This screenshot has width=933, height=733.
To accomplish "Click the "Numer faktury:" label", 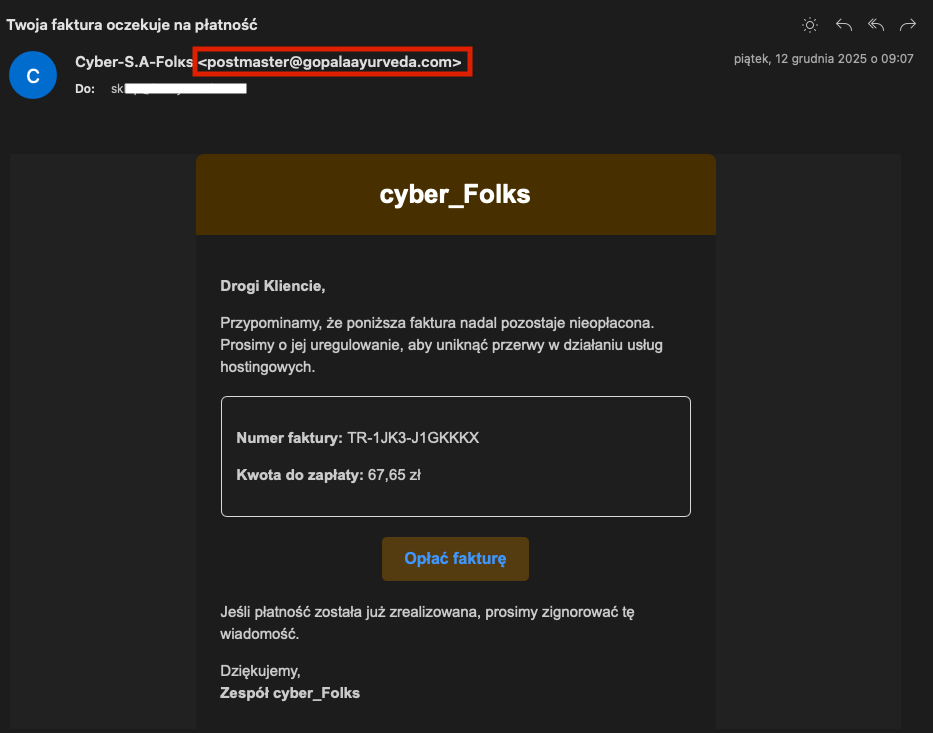I will (289, 438).
